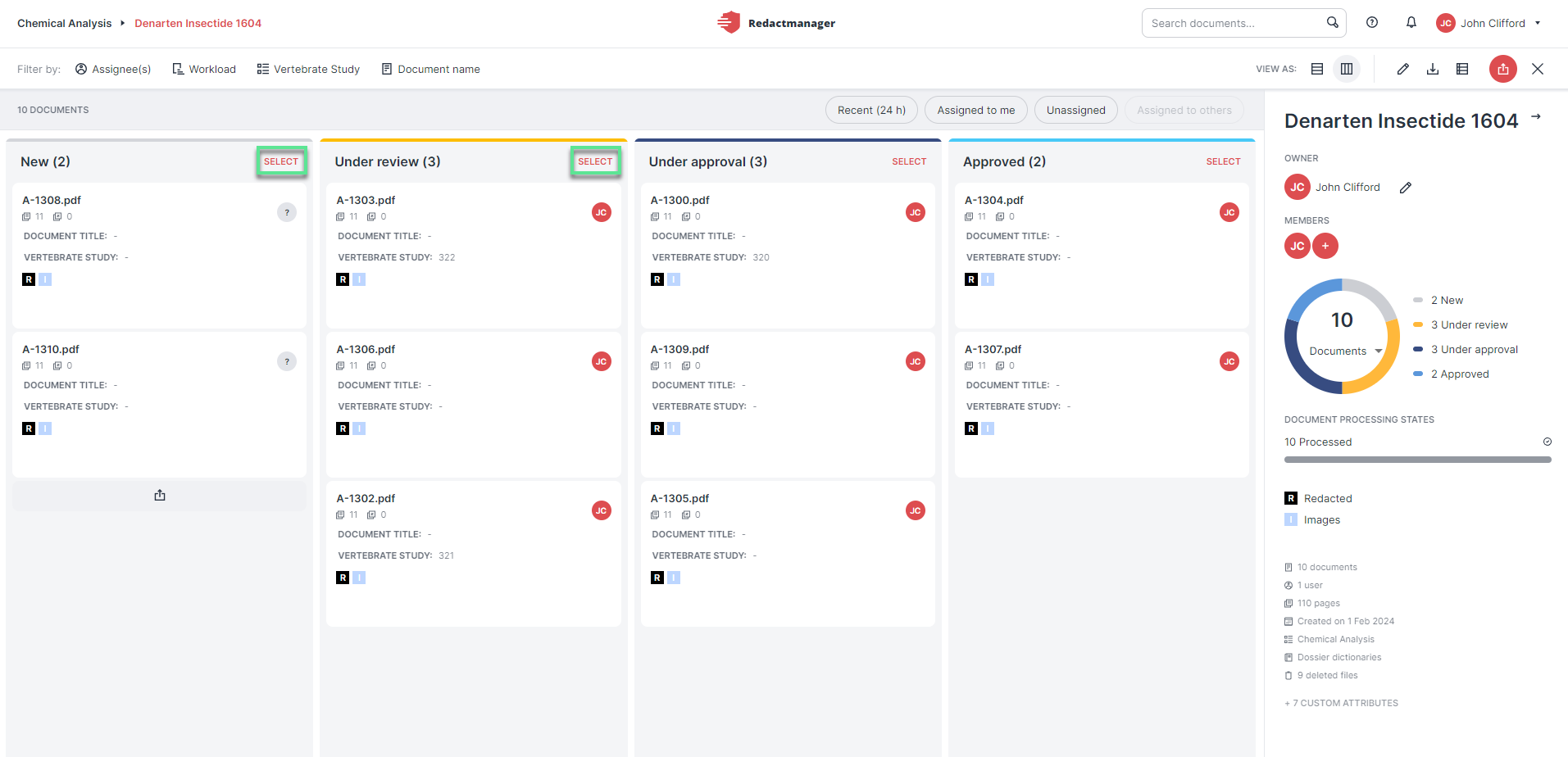Screen dimensions: 1568x757
Task: Open Assignee(s) filter dropdown
Action: coord(113,69)
